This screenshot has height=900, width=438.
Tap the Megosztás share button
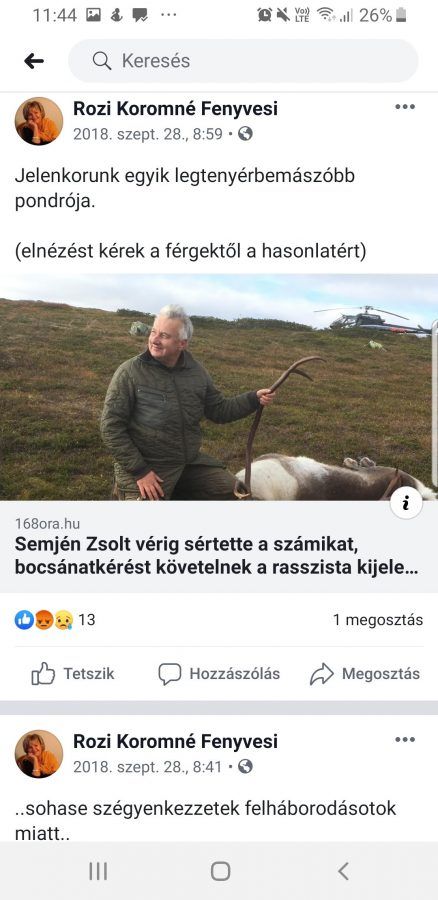pos(365,673)
